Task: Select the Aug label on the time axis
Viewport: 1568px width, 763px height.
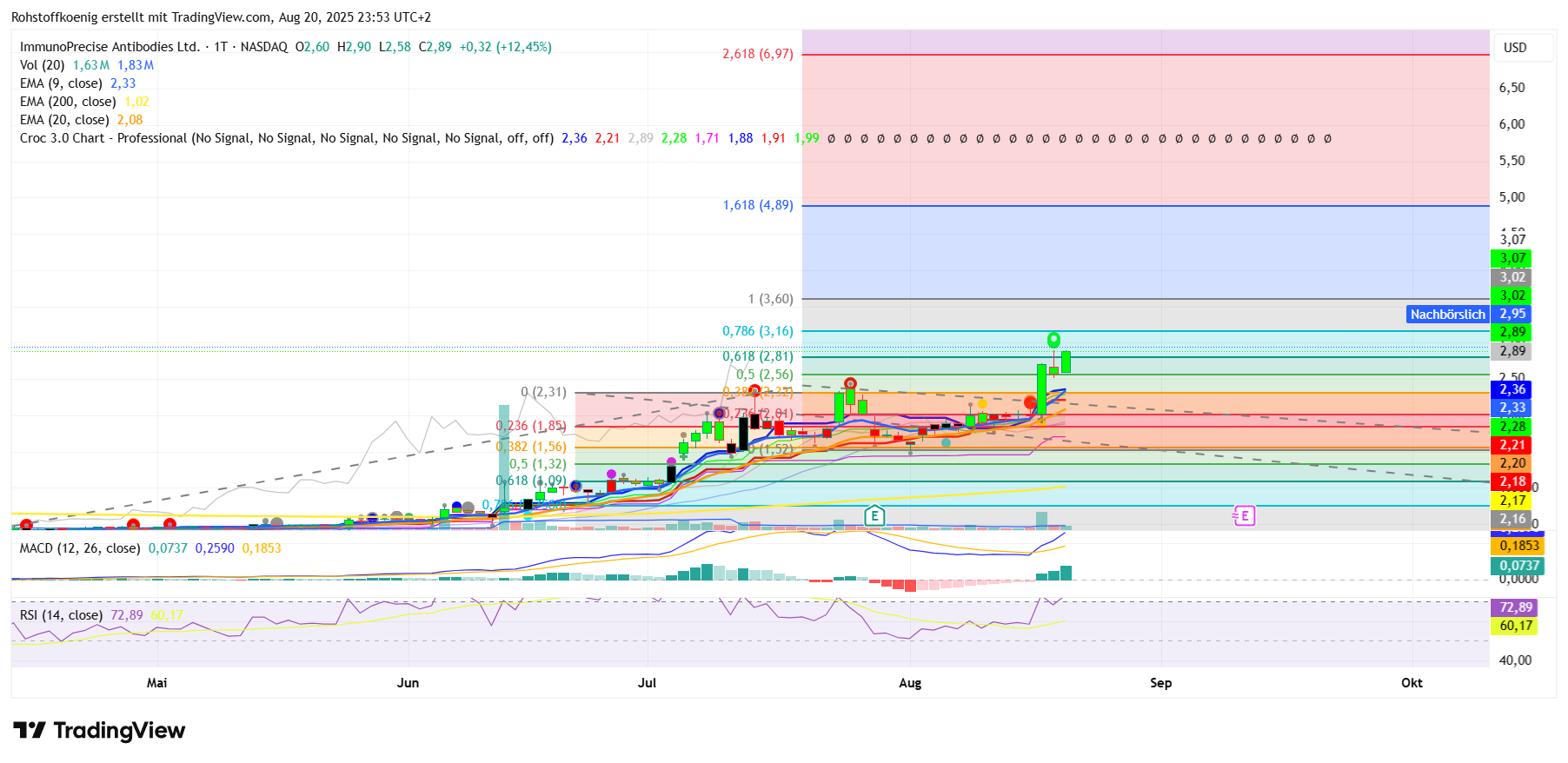Action: (x=910, y=683)
